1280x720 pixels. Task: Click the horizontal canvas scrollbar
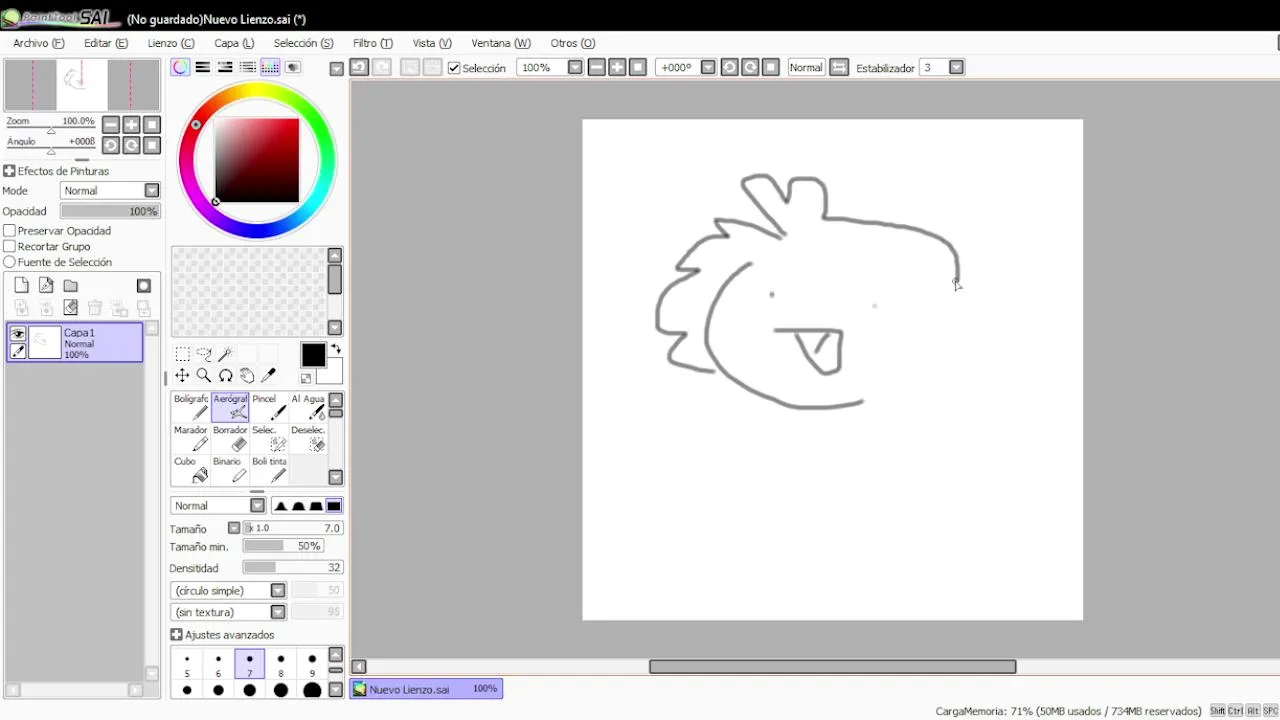[832, 667]
